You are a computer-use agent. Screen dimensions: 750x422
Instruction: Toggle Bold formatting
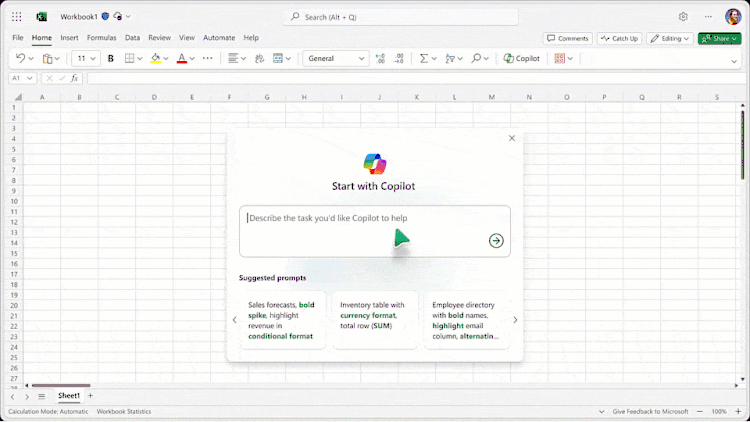110,58
